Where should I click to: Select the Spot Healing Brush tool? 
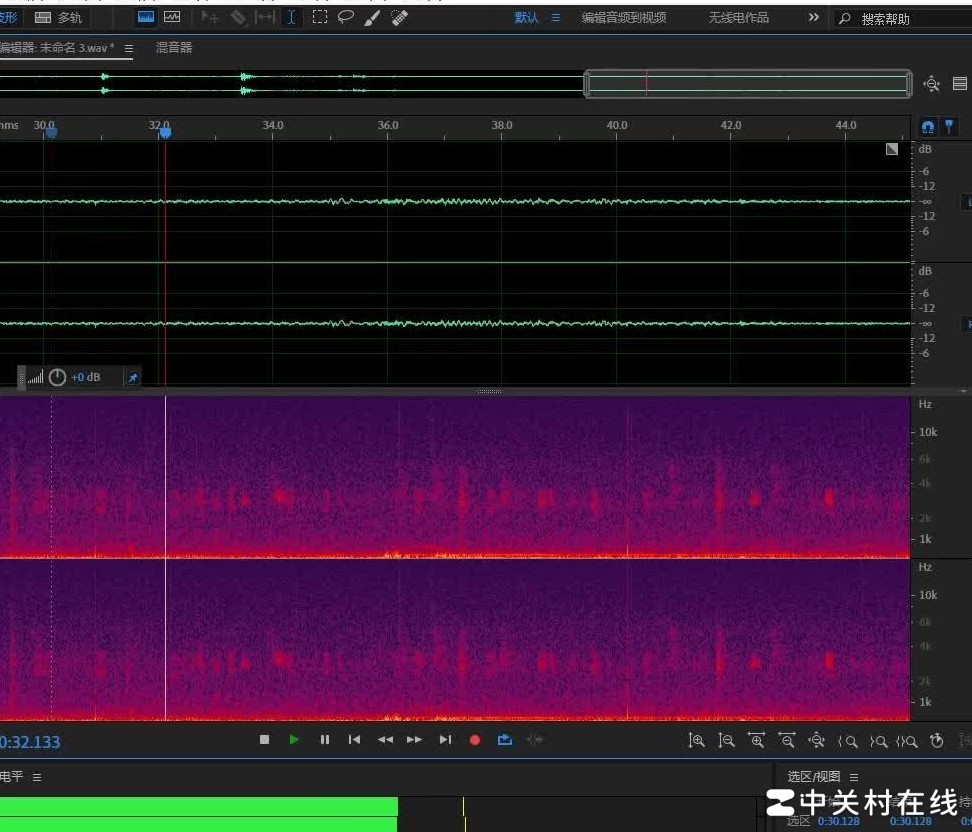click(399, 17)
